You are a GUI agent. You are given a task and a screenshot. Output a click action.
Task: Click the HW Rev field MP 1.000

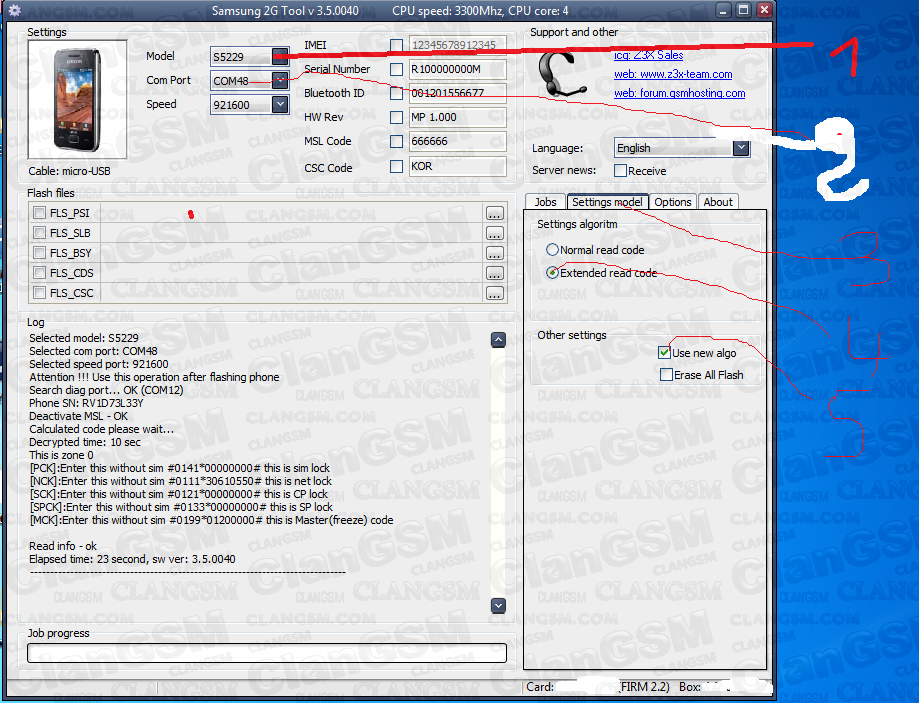(457, 117)
